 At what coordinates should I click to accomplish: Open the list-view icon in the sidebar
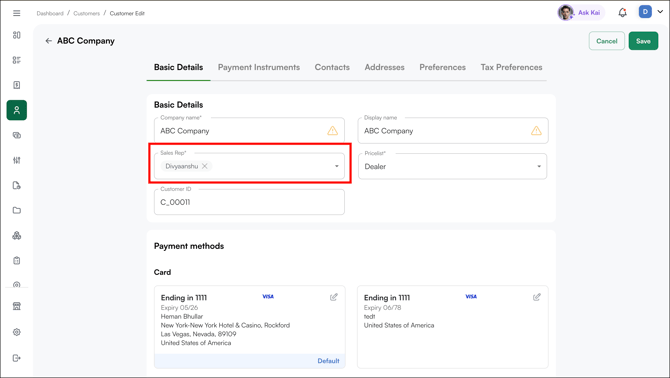click(17, 60)
